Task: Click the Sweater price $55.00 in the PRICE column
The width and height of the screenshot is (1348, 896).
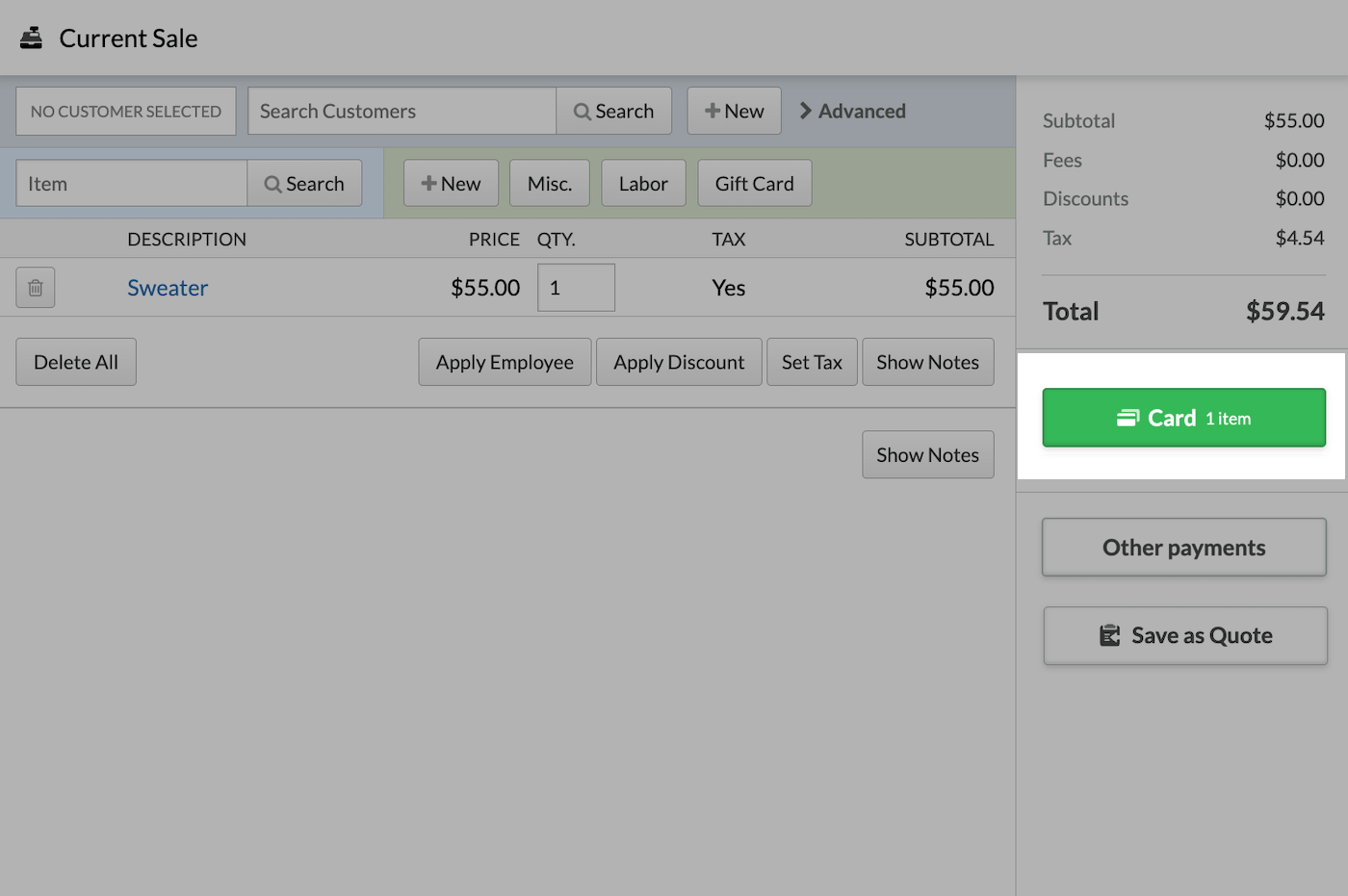Action: coord(485,288)
